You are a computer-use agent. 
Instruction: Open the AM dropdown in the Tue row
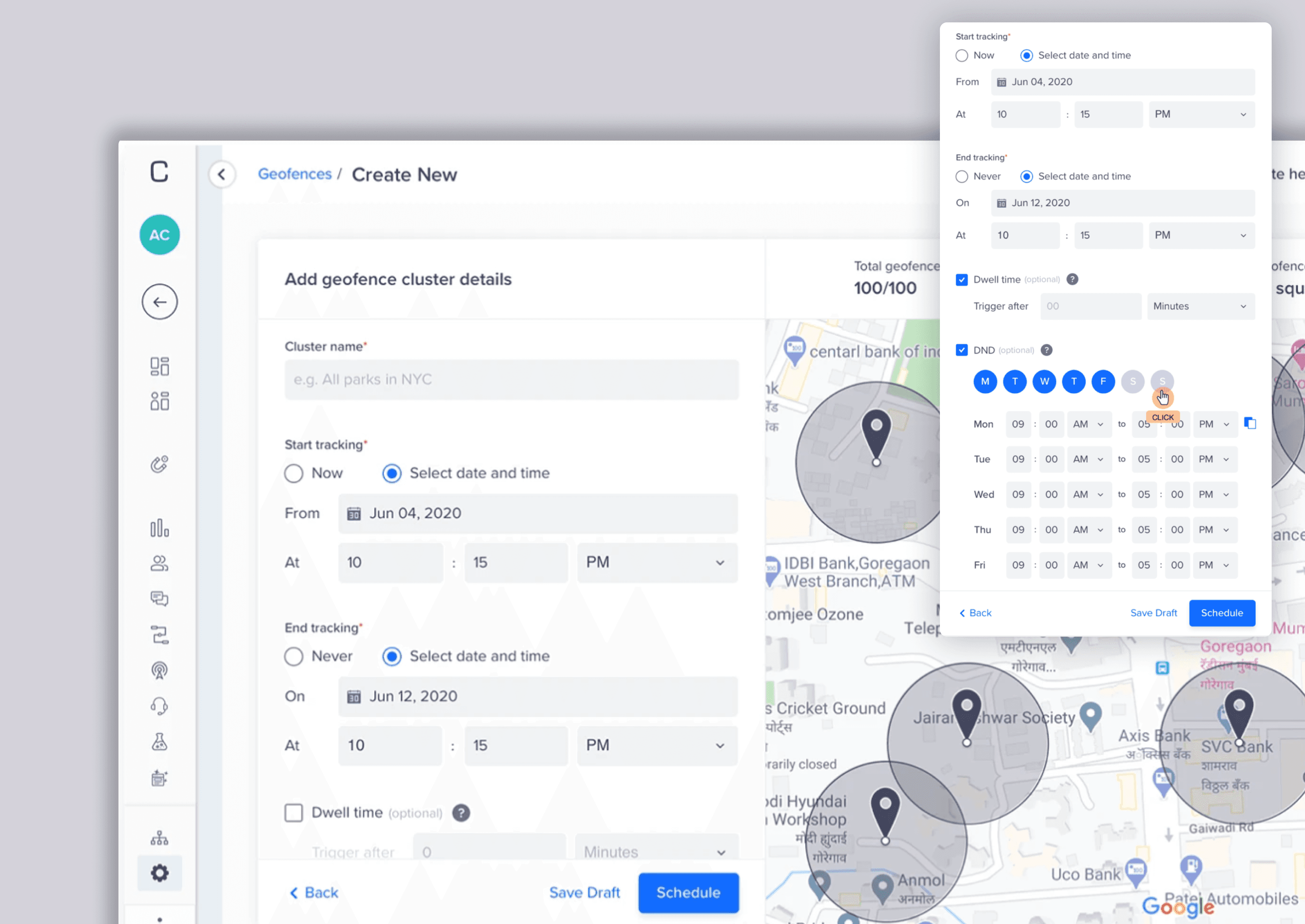pos(1089,459)
